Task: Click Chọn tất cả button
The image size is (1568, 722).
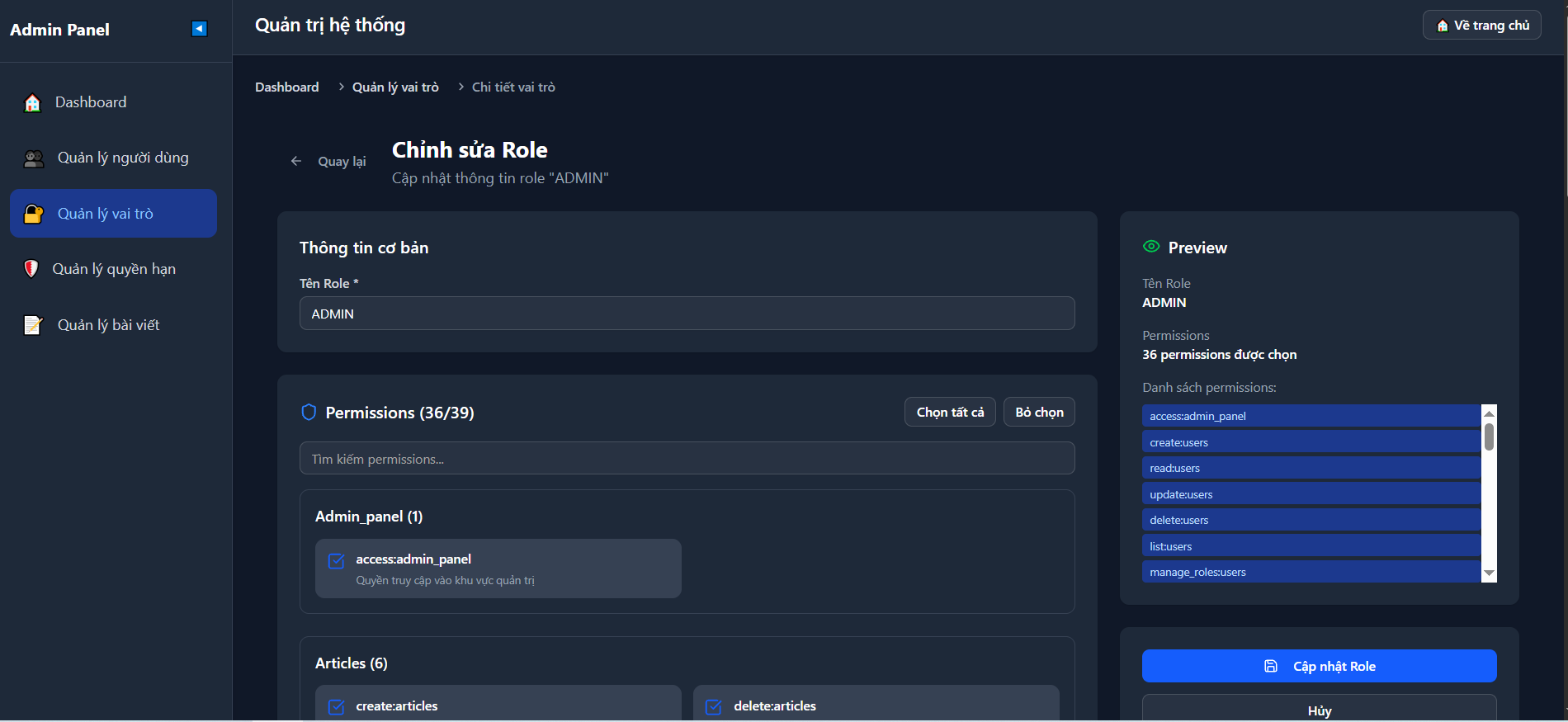Action: pyautogui.click(x=950, y=413)
